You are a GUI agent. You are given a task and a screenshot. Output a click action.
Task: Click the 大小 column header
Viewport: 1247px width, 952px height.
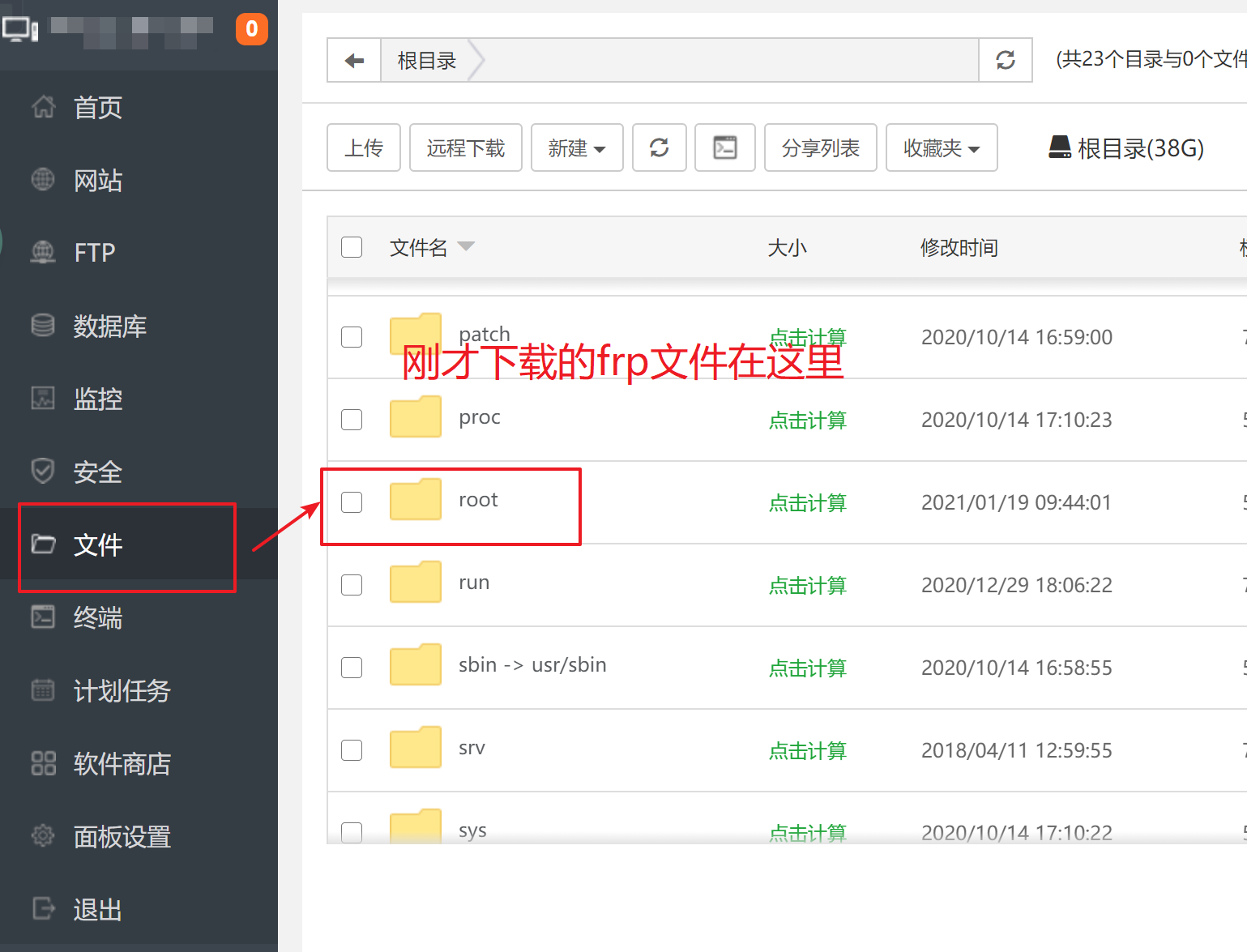pos(788,247)
